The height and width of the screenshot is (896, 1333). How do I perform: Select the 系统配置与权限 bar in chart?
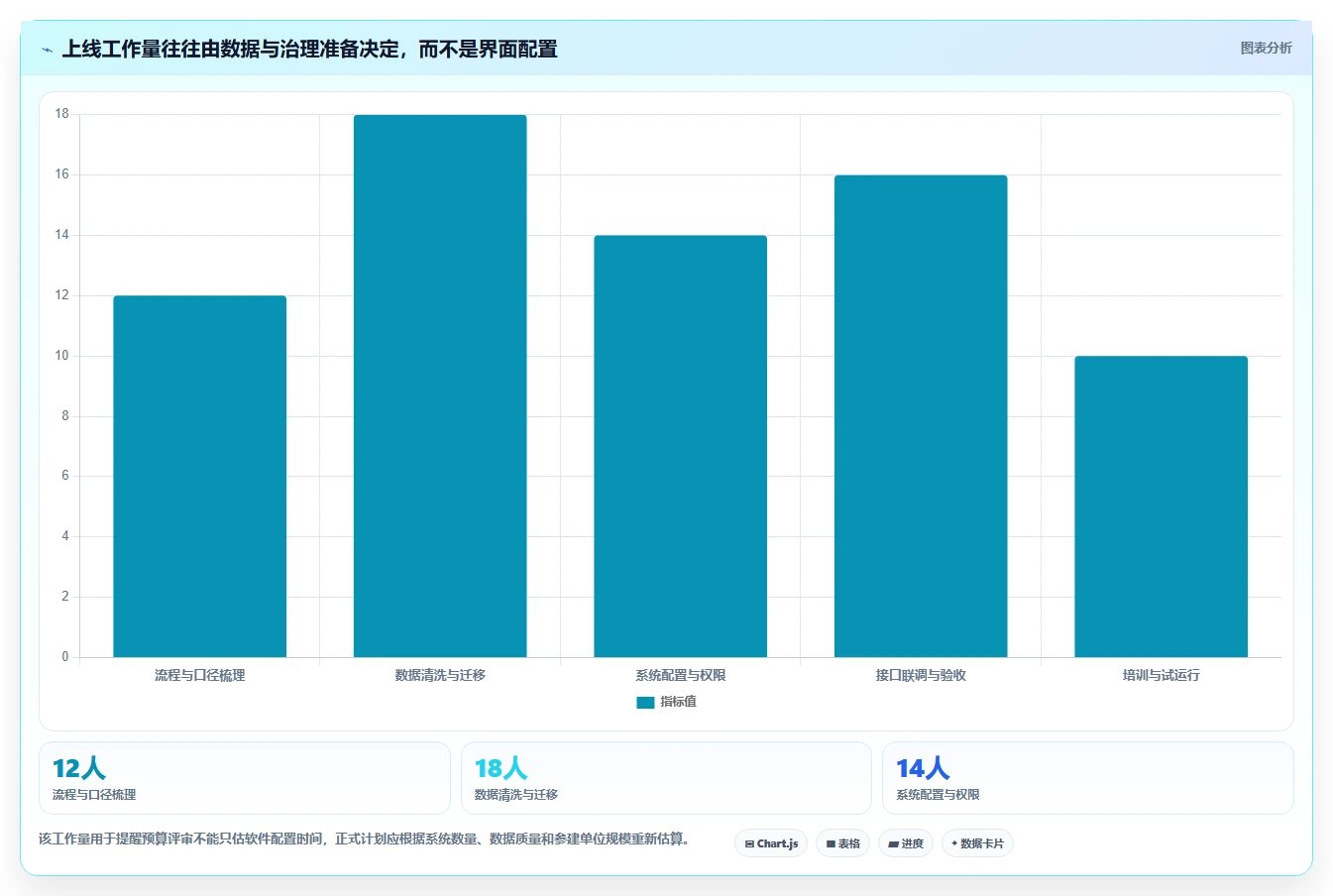681,446
